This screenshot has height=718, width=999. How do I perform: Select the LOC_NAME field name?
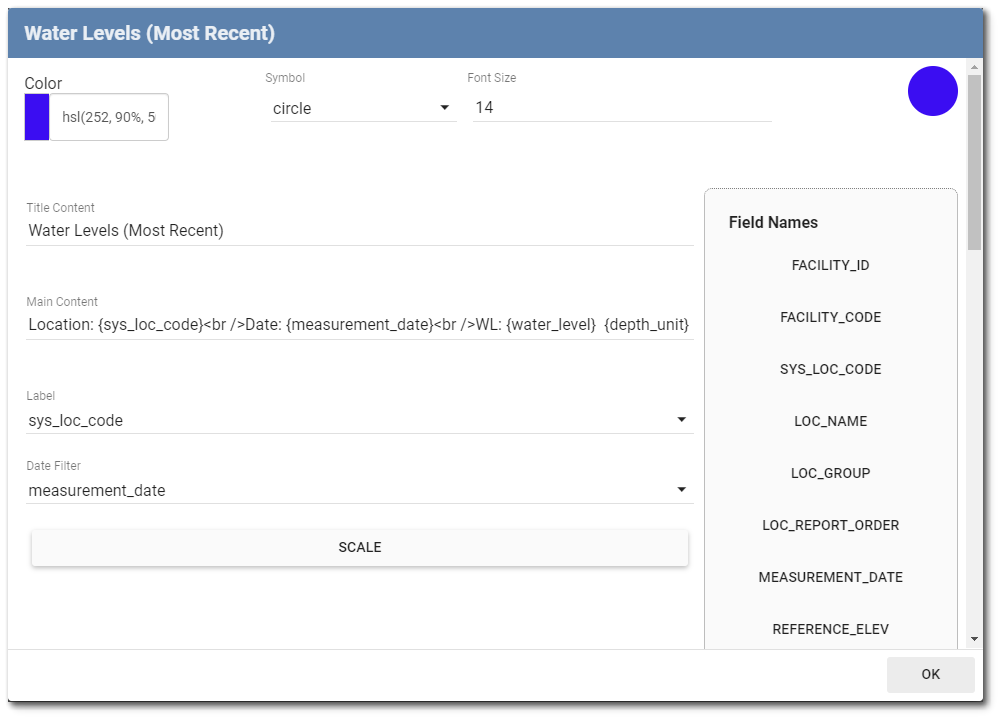(830, 422)
